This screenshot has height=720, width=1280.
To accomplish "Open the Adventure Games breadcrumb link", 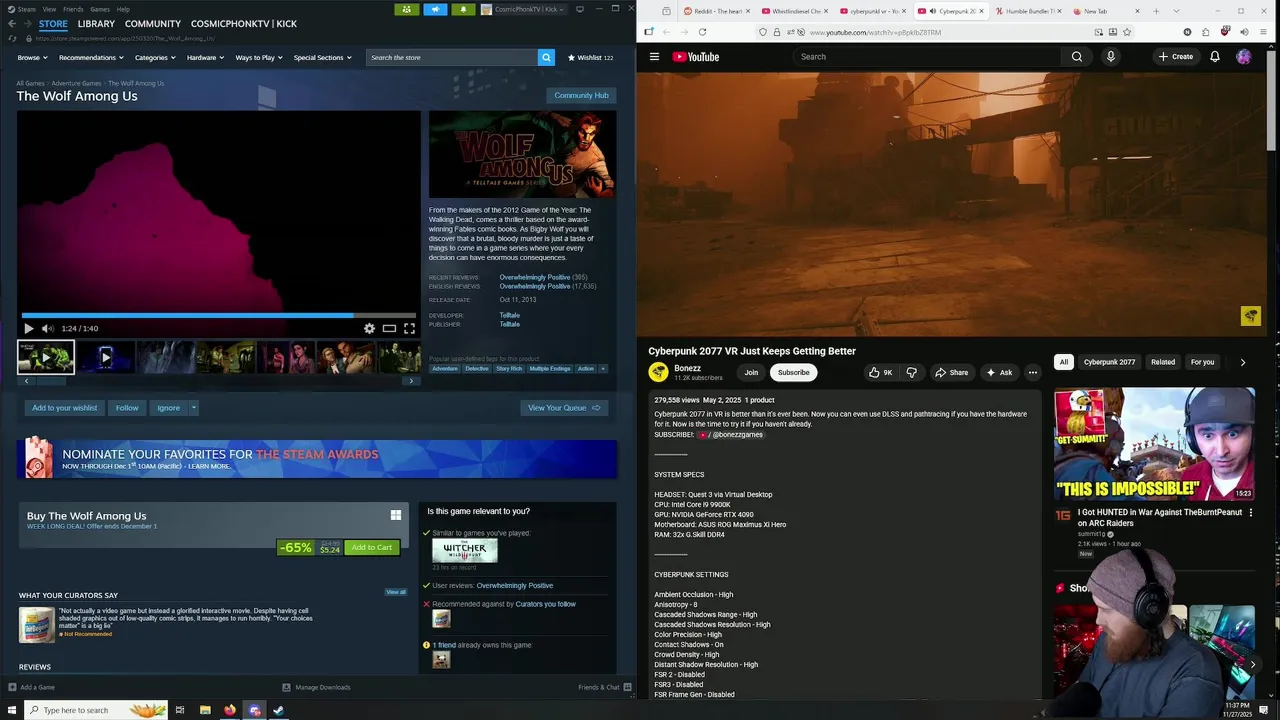I will [77, 83].
